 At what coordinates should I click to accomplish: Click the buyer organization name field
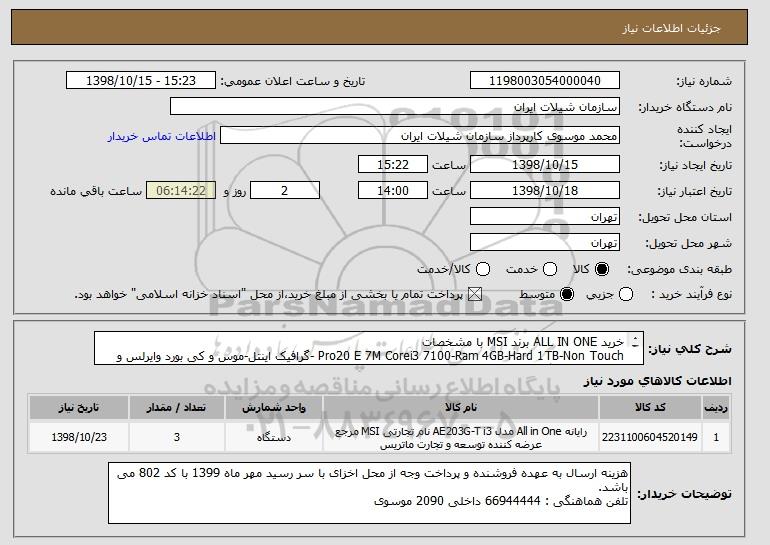point(395,107)
